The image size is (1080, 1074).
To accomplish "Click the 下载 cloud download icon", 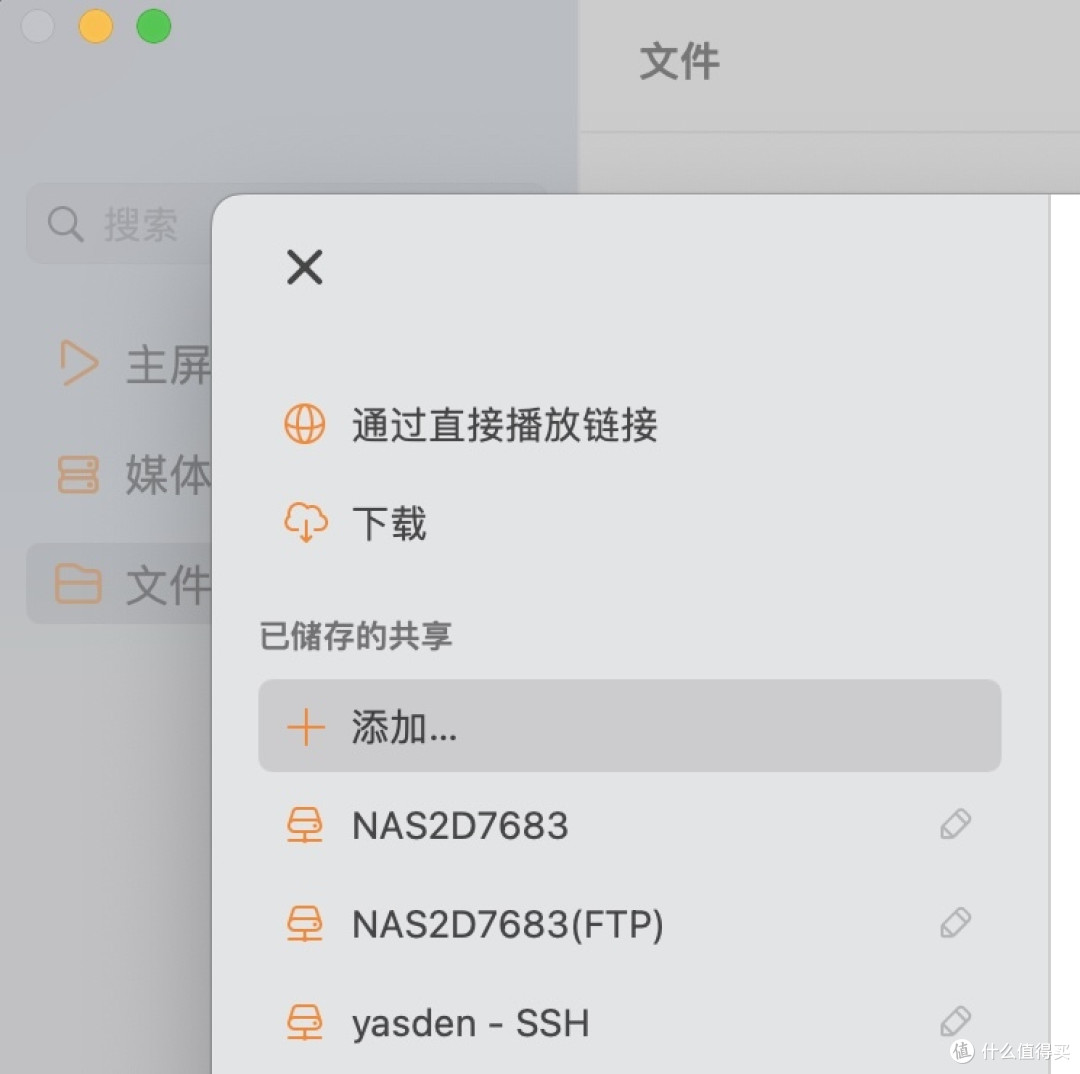I will (305, 521).
